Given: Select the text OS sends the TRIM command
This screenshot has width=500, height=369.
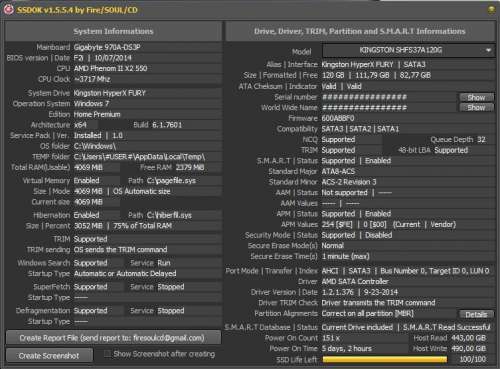Looking at the screenshot, I should tap(120, 250).
